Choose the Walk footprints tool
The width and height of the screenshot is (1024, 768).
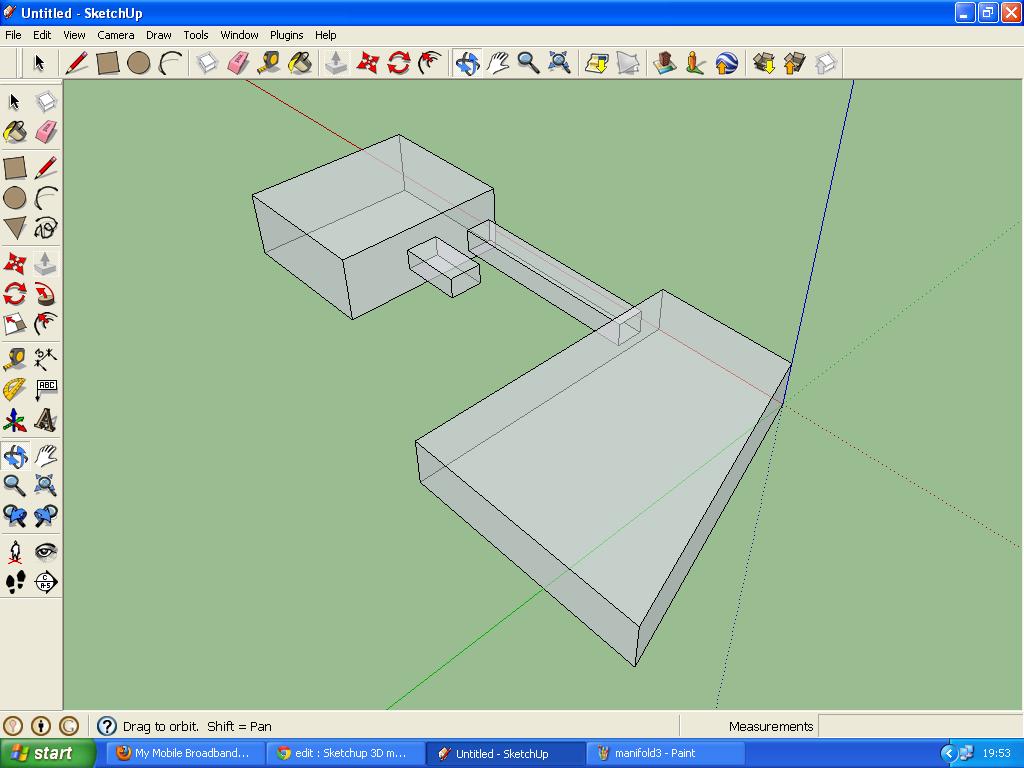point(15,582)
